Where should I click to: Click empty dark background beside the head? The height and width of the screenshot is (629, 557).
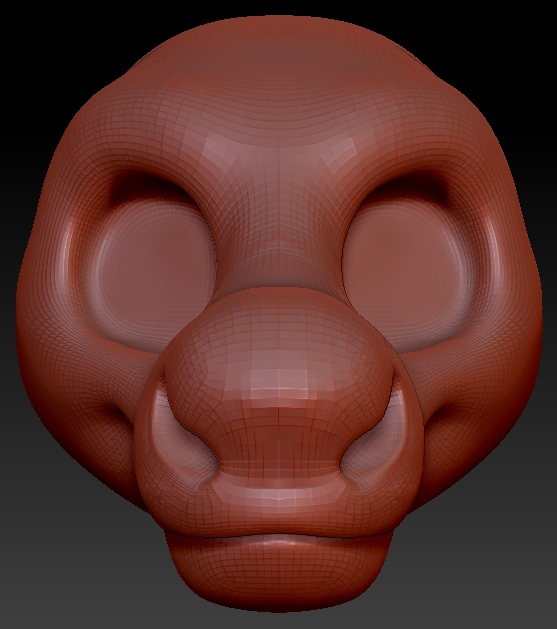click(x=40, y=60)
